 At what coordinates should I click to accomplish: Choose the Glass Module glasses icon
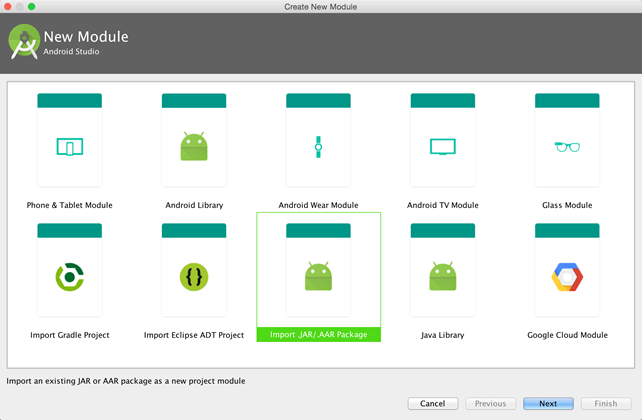(x=567, y=147)
